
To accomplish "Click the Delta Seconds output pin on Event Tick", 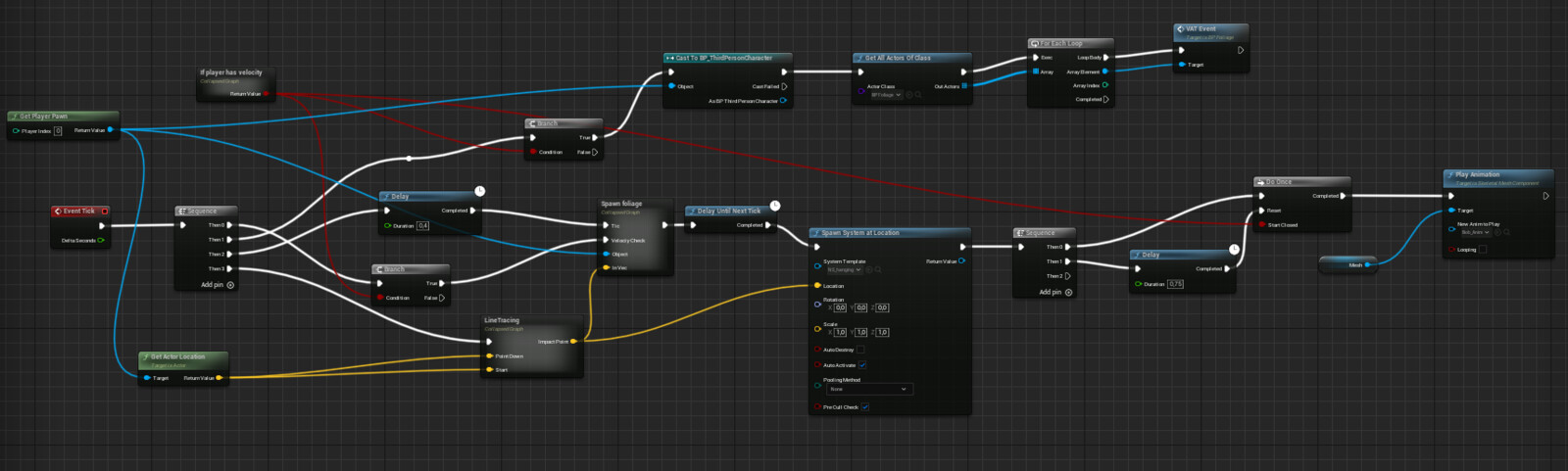I will pyautogui.click(x=100, y=240).
